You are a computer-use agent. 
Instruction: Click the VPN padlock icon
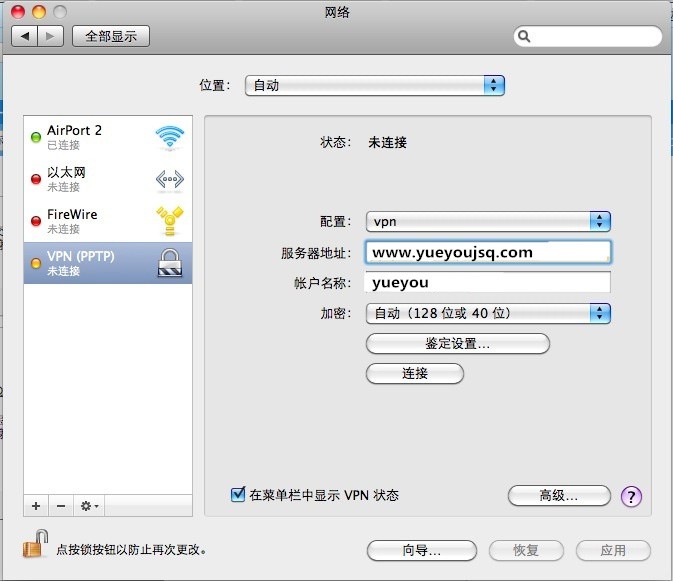point(170,263)
